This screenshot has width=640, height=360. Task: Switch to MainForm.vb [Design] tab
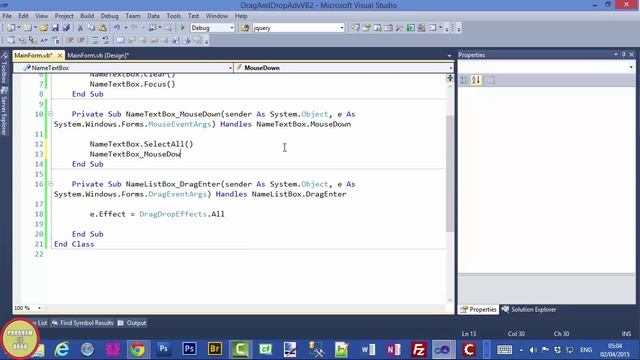98,55
